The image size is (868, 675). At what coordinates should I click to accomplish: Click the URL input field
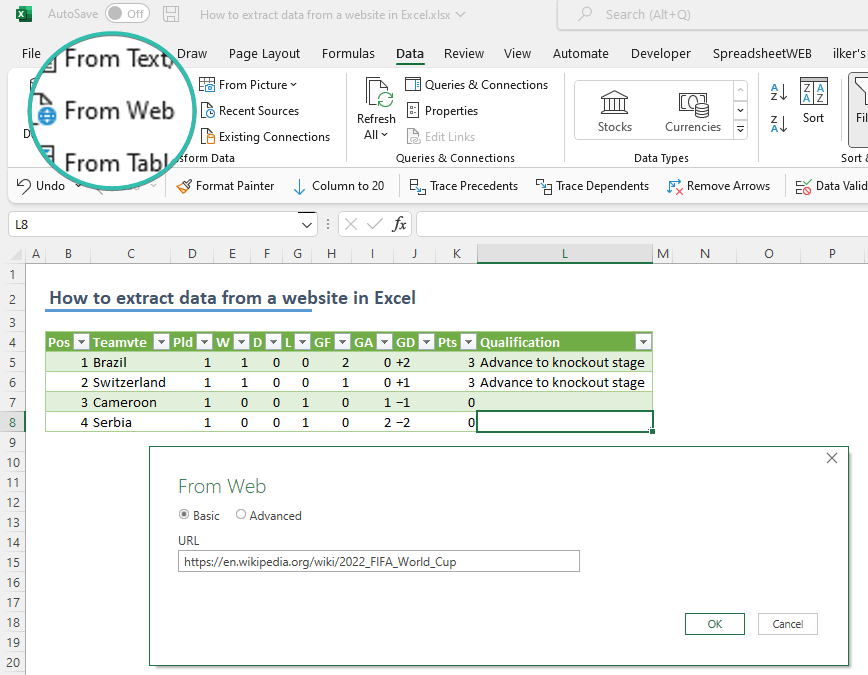click(x=378, y=561)
